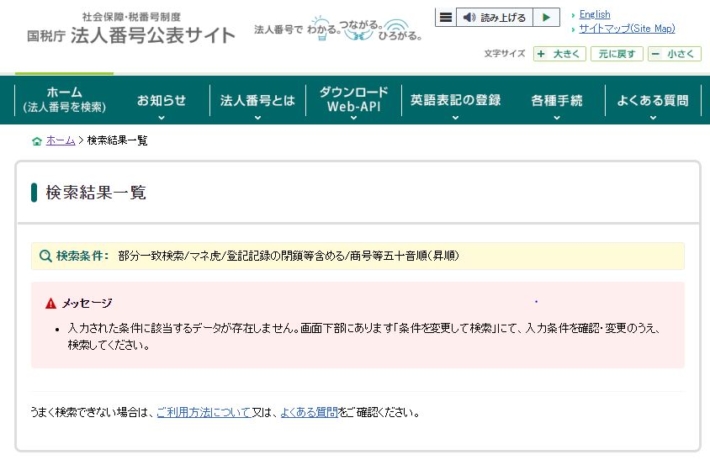Expand the chevron under よくある質問 menu
This screenshot has width=710, height=460.
click(x=653, y=118)
